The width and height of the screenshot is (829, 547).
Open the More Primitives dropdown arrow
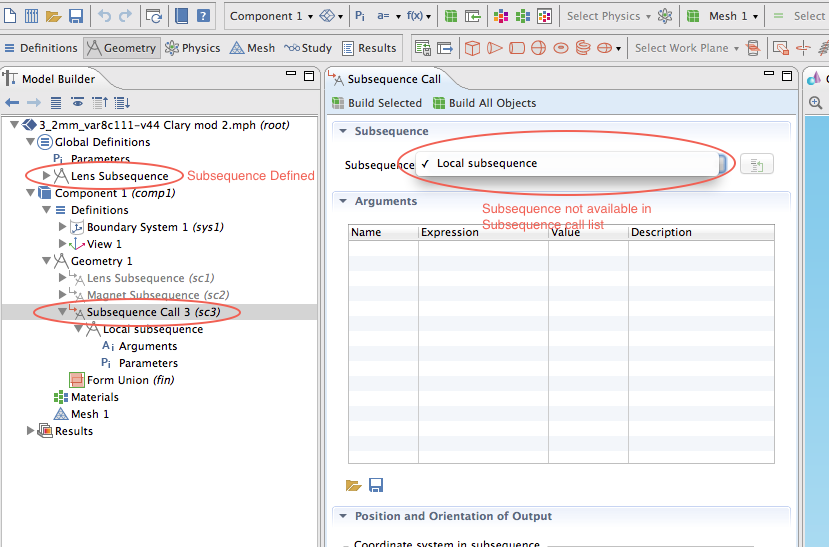pos(618,49)
